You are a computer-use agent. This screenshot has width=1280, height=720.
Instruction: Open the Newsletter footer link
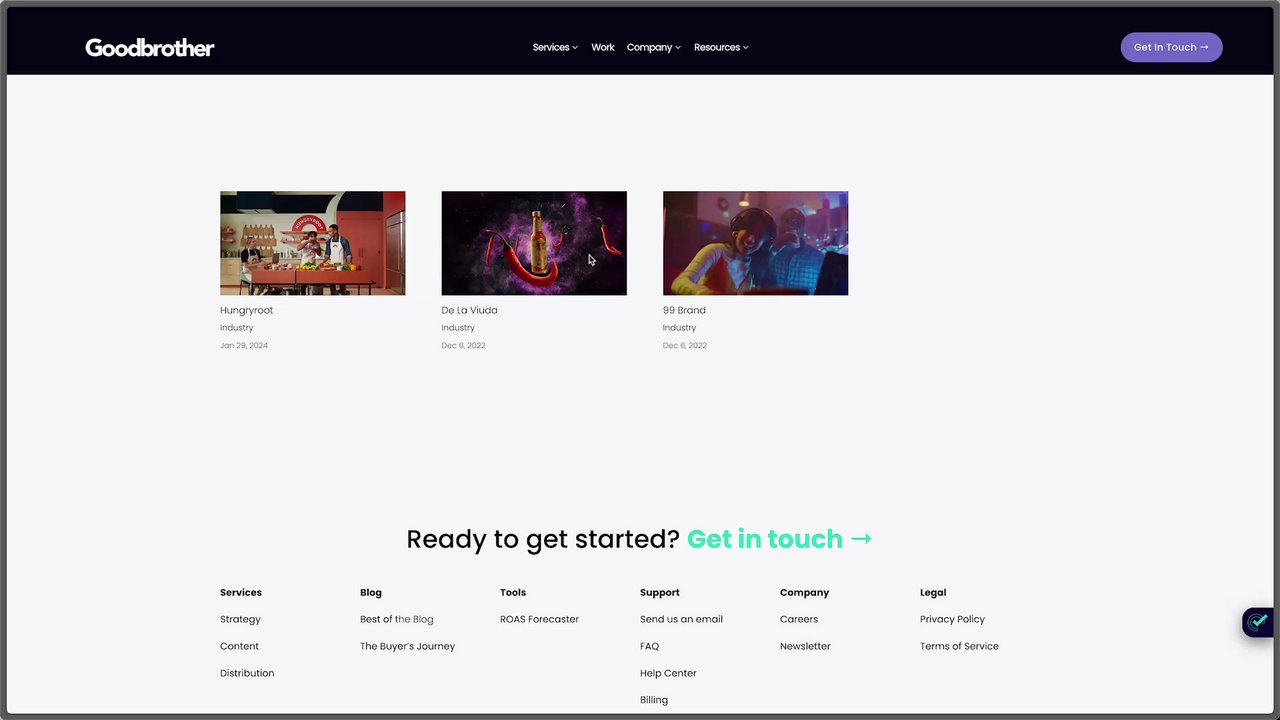click(x=805, y=646)
